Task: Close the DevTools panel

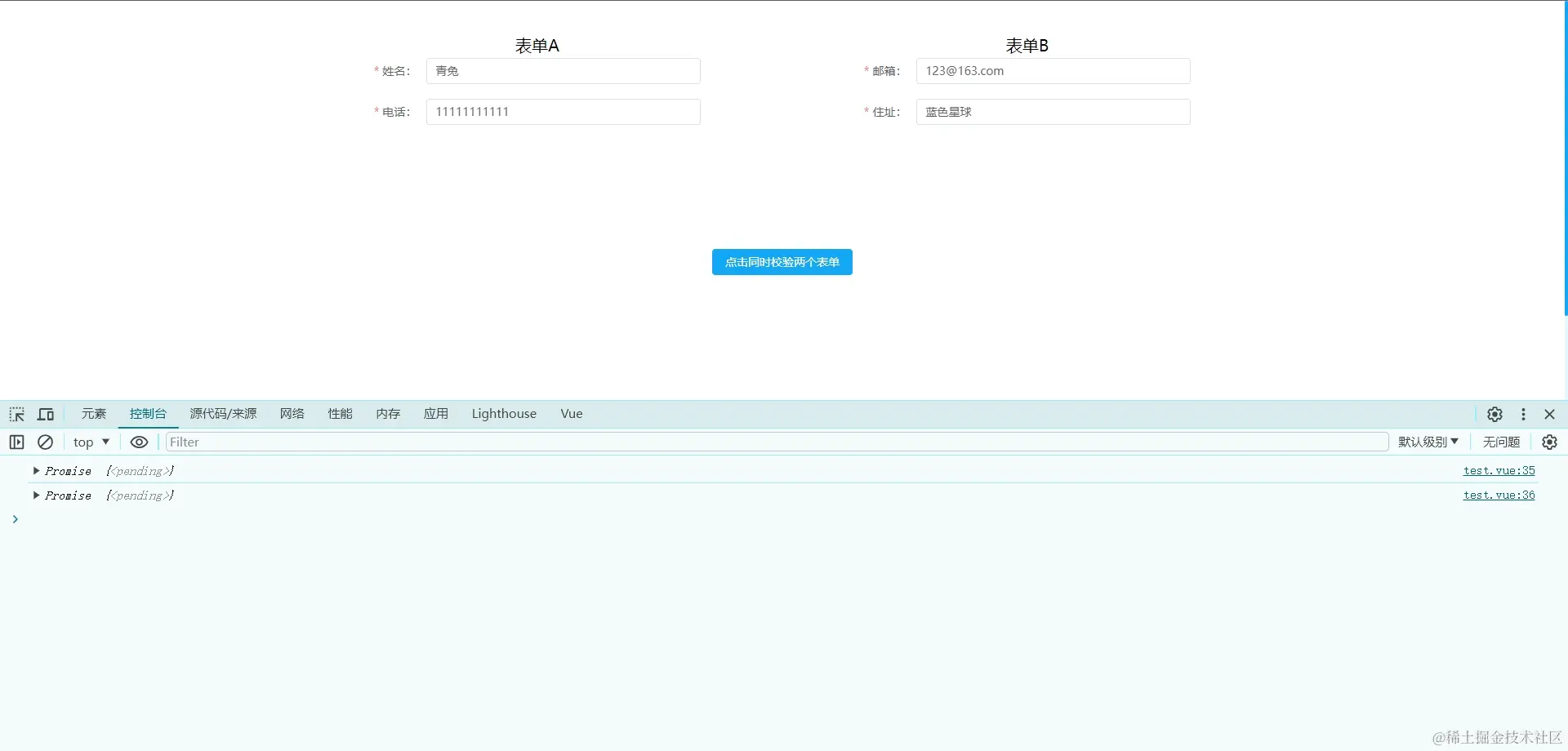Action: [x=1549, y=414]
